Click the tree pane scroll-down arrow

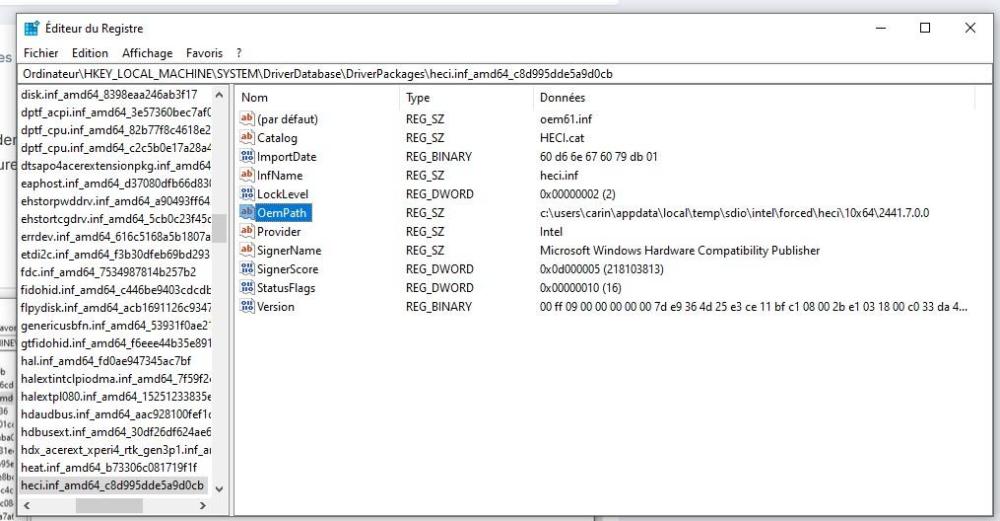(x=219, y=489)
